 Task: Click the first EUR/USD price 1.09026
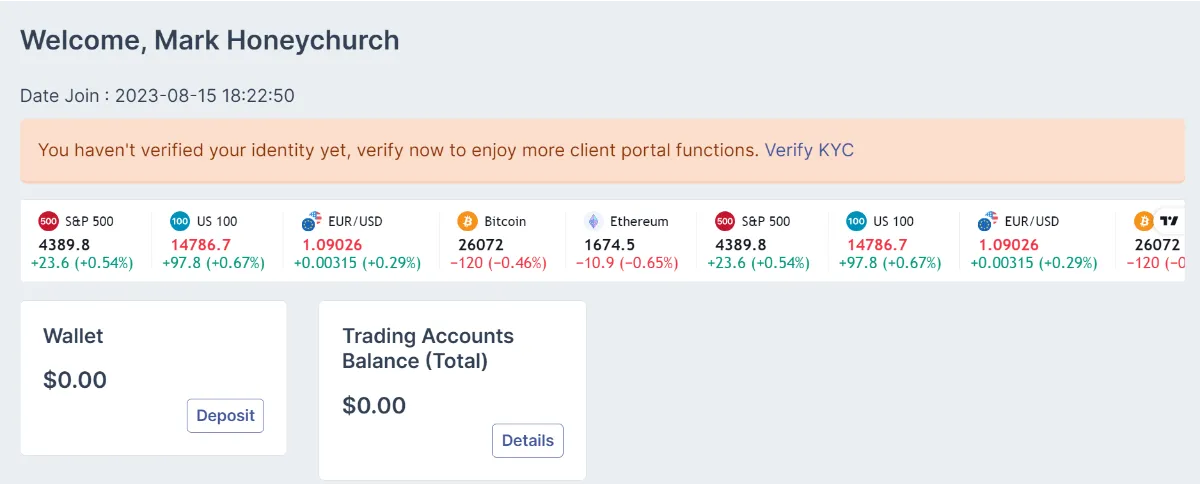[332, 244]
